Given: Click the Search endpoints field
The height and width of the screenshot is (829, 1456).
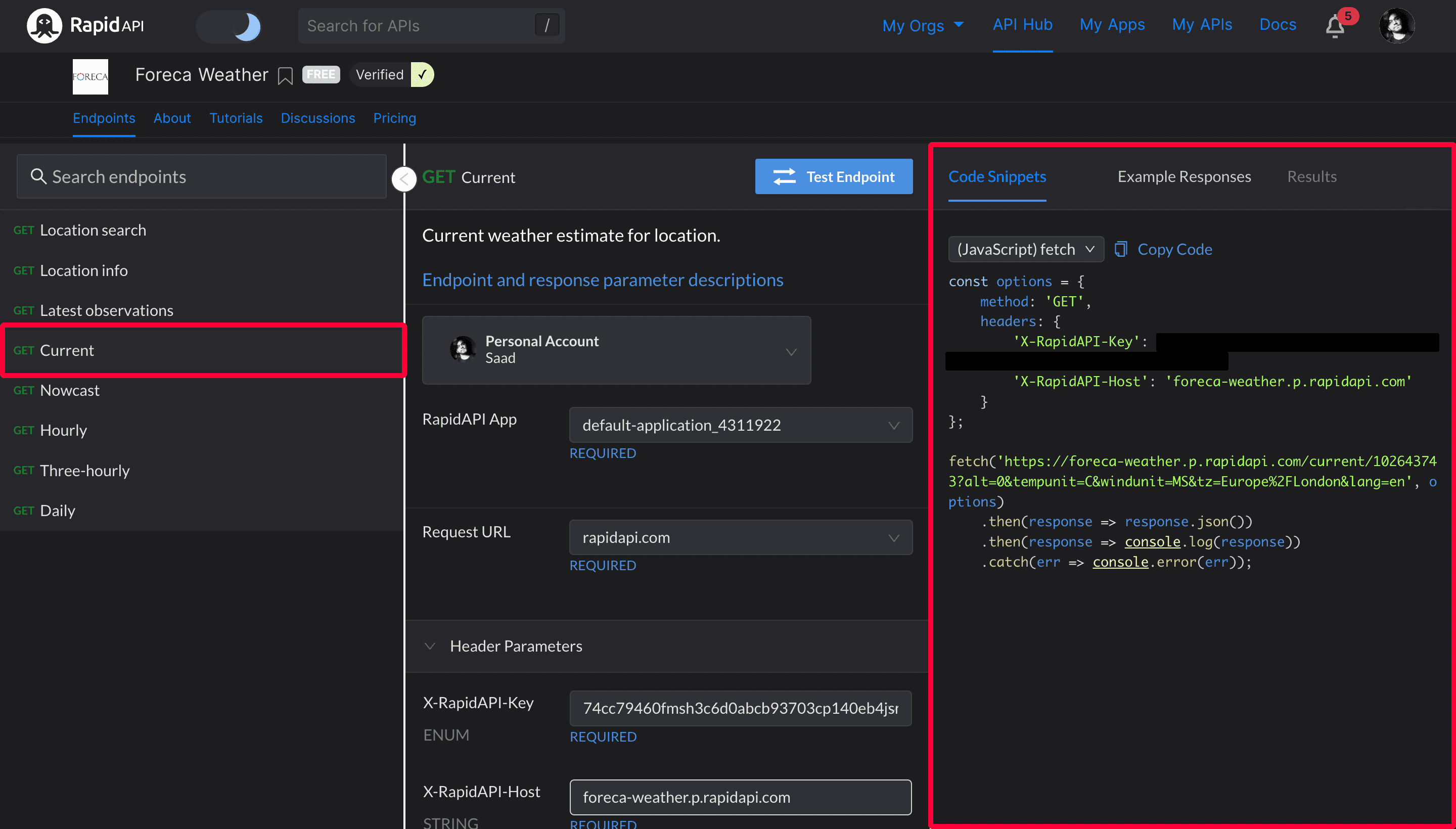Looking at the screenshot, I should tap(202, 176).
